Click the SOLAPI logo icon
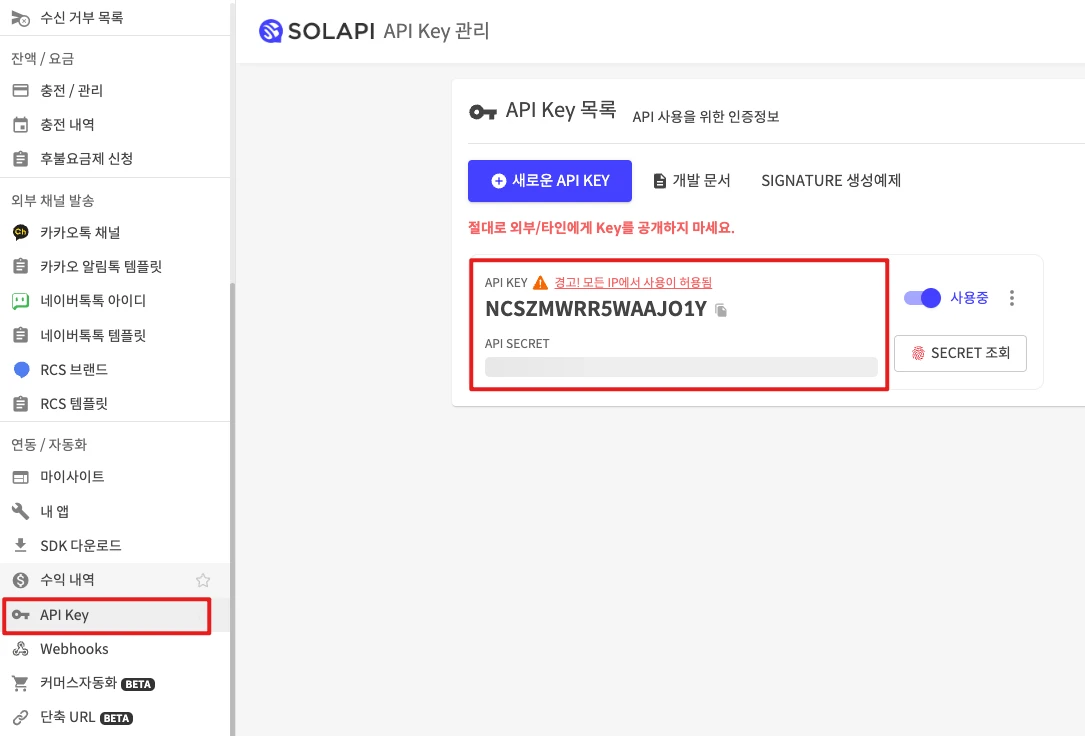 [270, 31]
